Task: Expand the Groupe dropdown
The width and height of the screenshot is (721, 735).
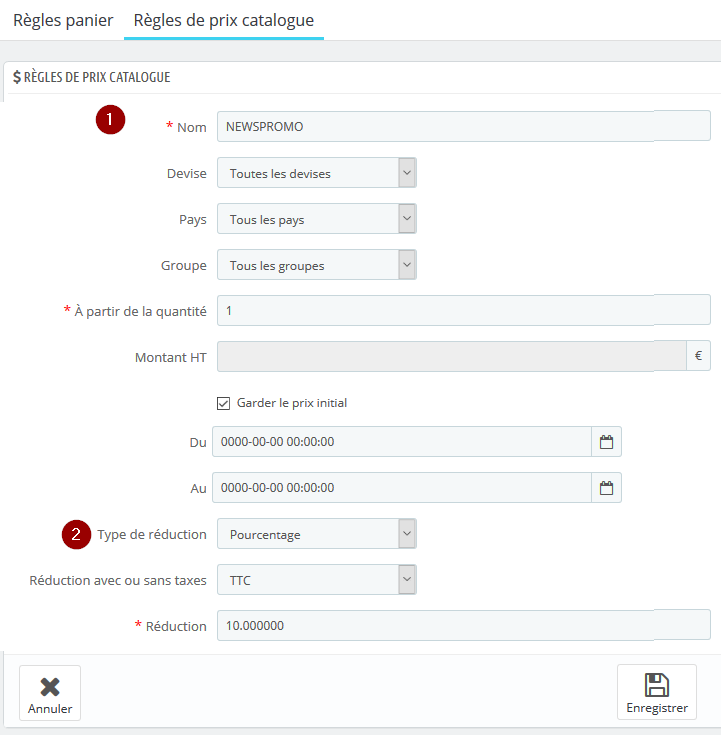Action: (x=316, y=265)
